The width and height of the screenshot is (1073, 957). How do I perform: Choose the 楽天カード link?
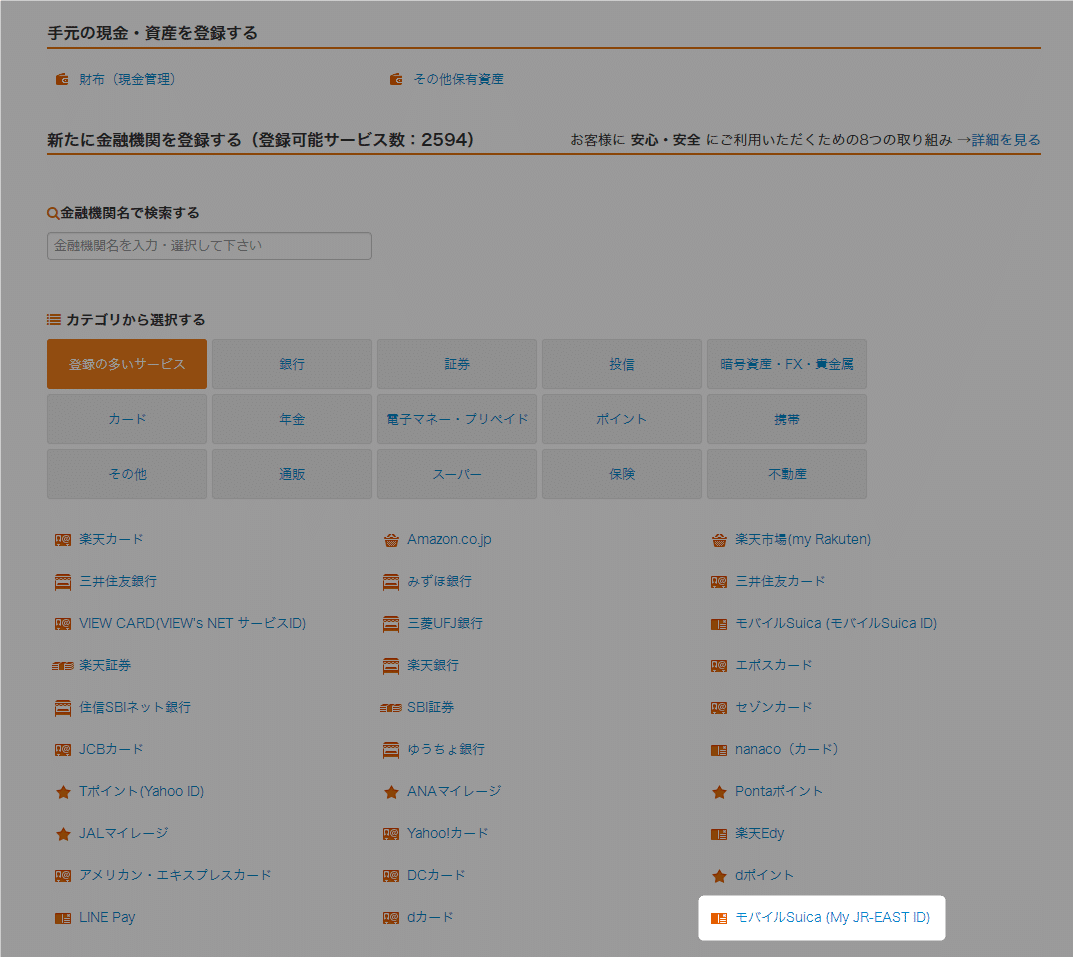click(x=111, y=539)
